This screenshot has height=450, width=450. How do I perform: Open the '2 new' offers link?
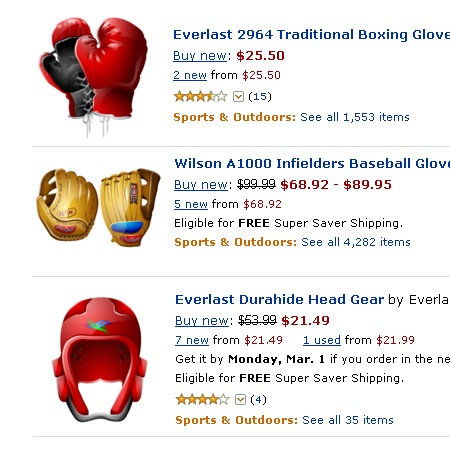pyautogui.click(x=190, y=75)
